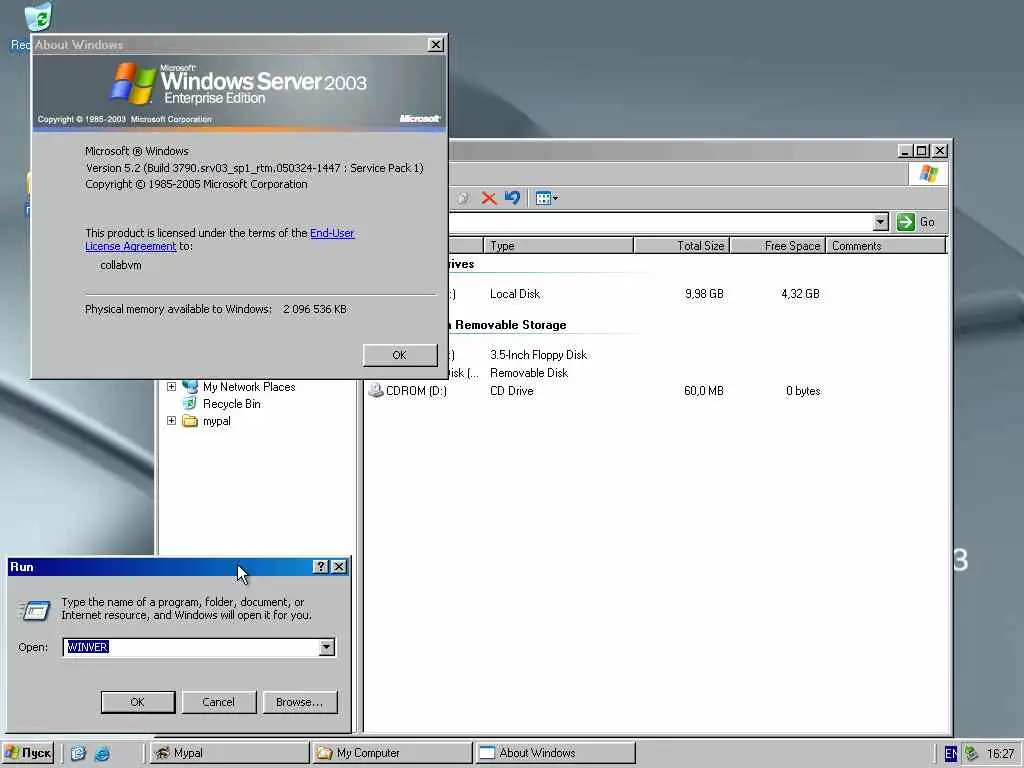The width and height of the screenshot is (1024, 768).
Task: Open Recycle Bin desktop icon
Action: (37, 18)
